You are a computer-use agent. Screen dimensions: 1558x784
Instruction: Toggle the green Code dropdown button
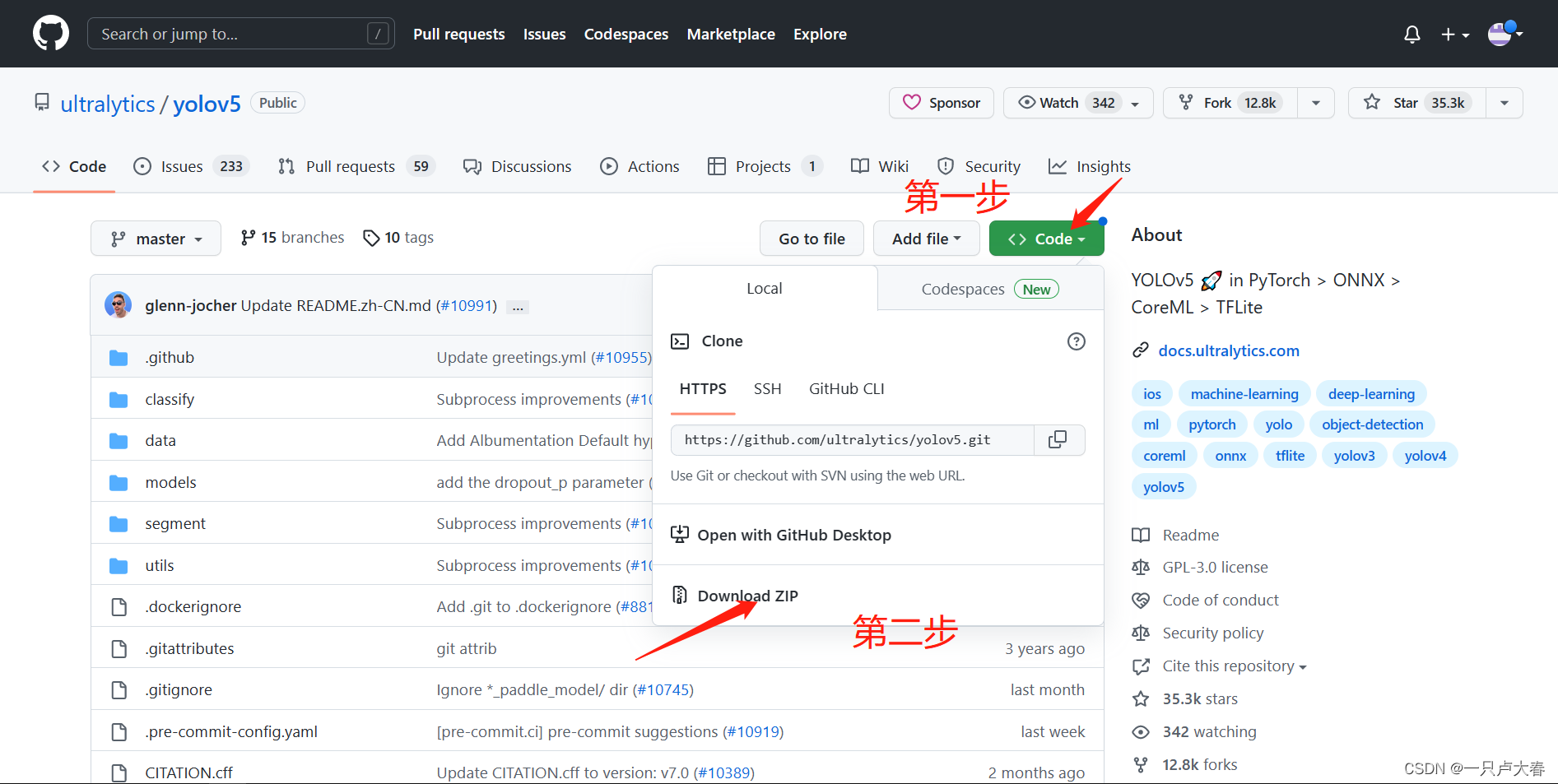[x=1047, y=239]
